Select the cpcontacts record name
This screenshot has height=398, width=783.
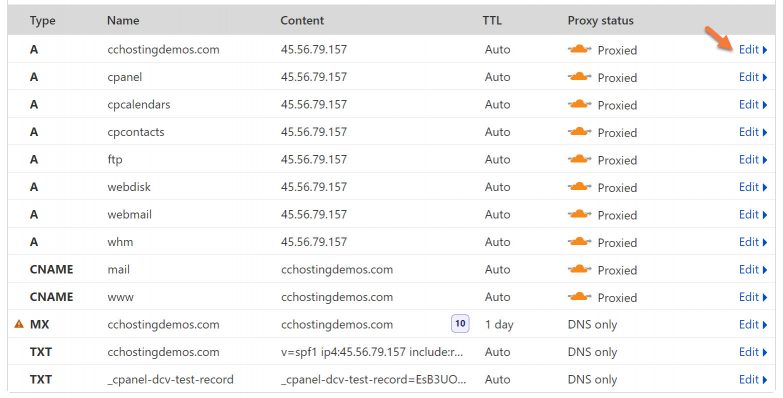coord(136,132)
